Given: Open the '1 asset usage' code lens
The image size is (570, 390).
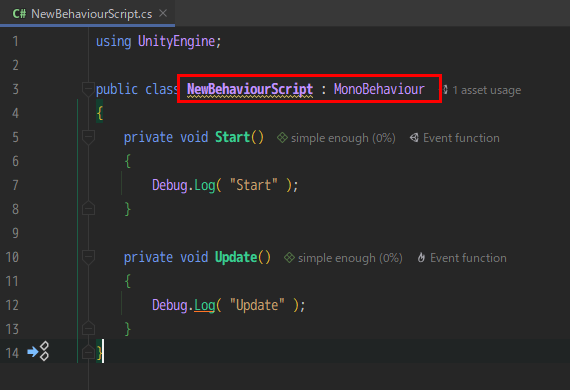Looking at the screenshot, I should pyautogui.click(x=486, y=90).
